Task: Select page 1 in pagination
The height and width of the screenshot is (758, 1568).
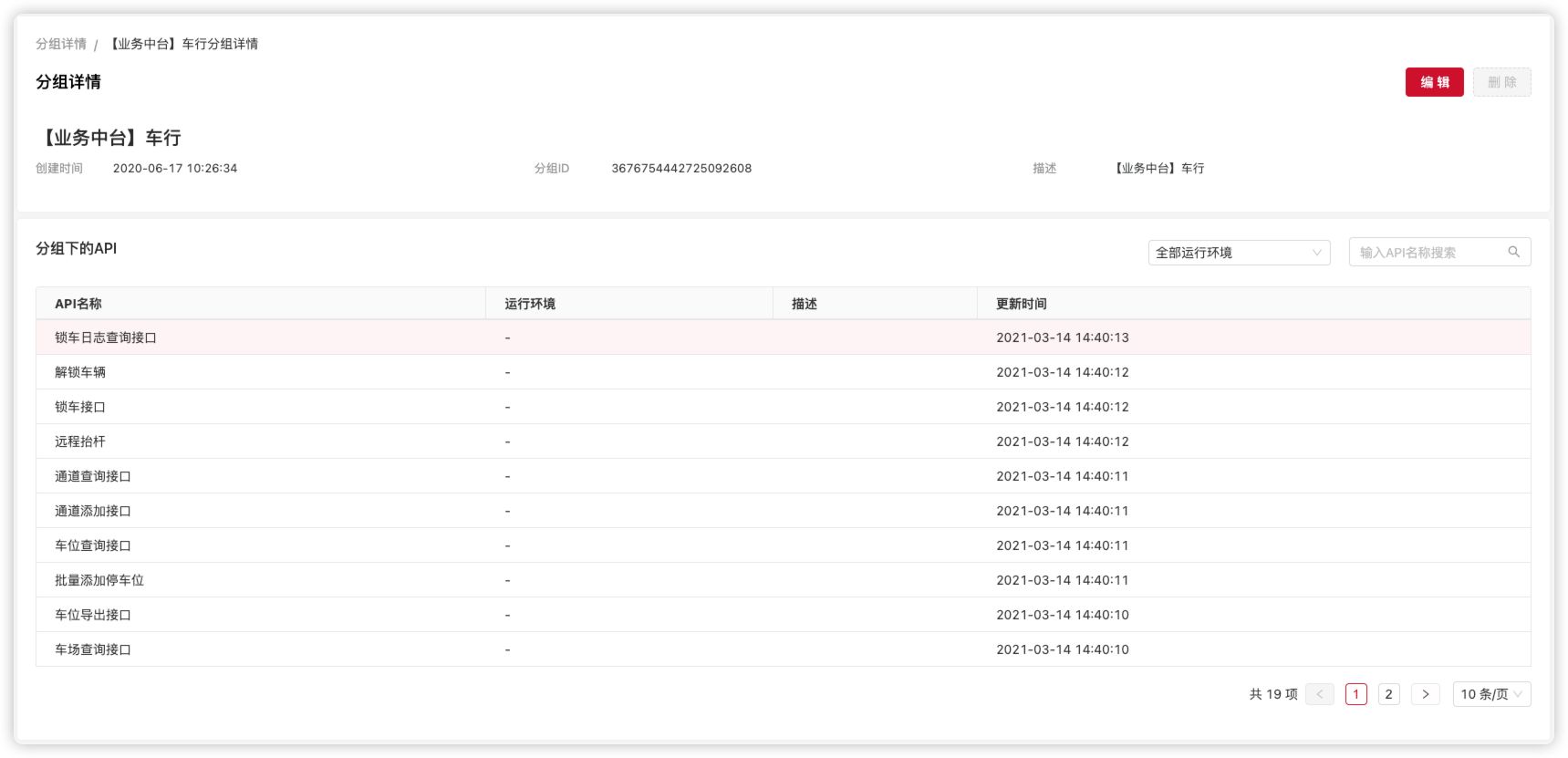Action: 1355,694
